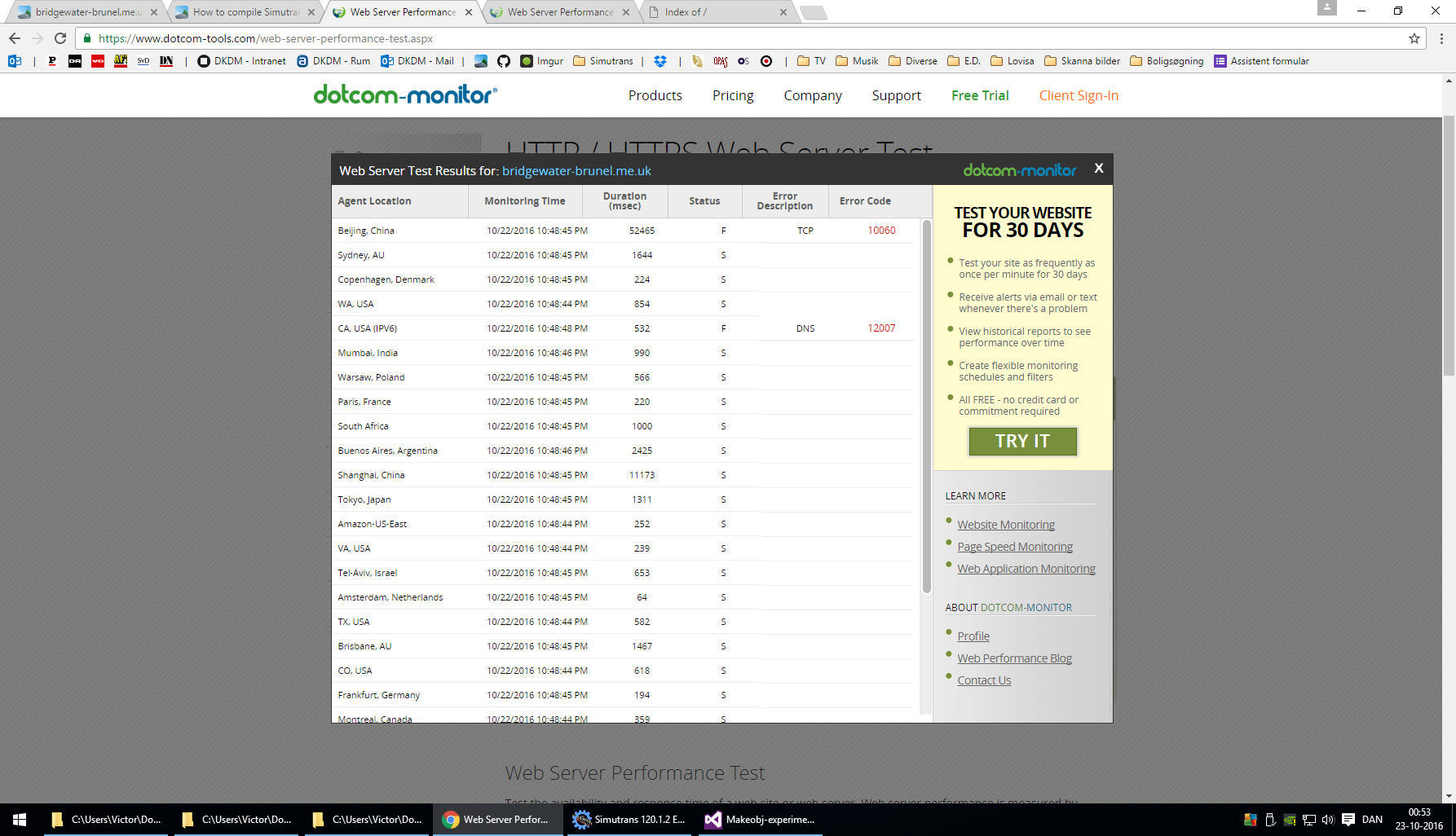This screenshot has width=1456, height=836.
Task: Open the Action Center notifications icon
Action: tap(1348, 820)
